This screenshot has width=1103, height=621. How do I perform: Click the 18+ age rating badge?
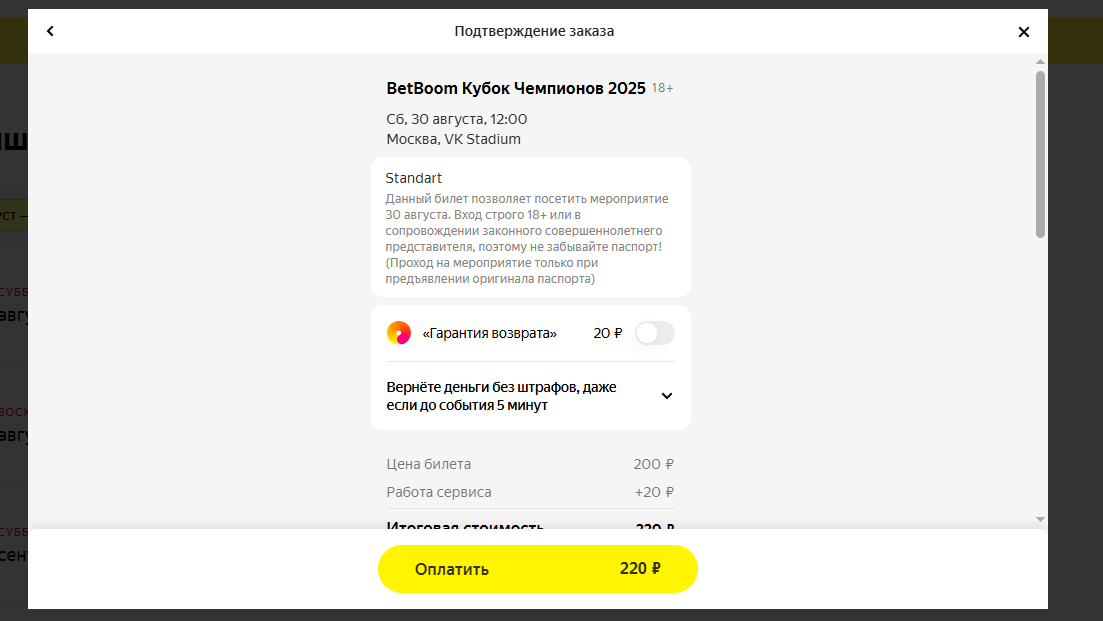click(x=662, y=88)
